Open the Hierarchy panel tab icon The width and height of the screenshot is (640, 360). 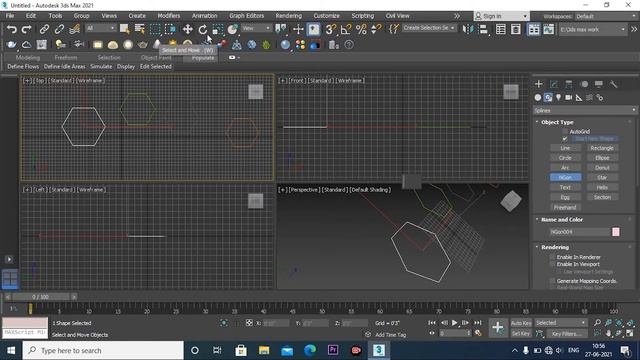[x=569, y=84]
